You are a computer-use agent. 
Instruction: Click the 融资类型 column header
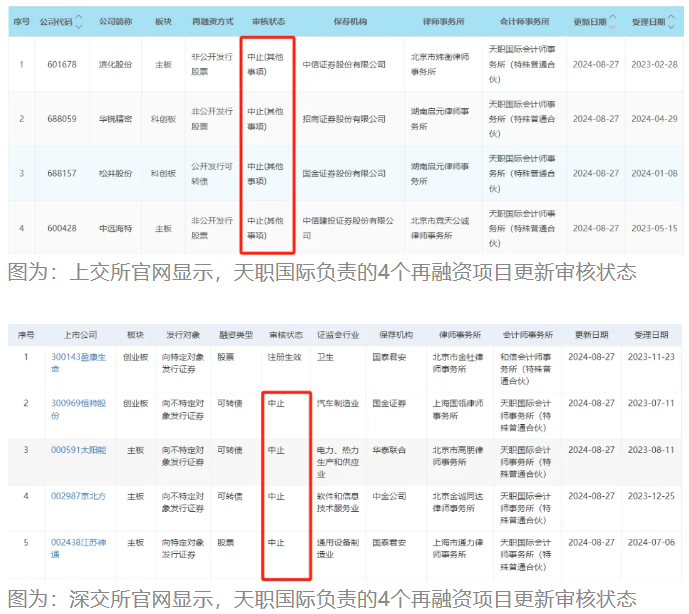[x=236, y=335]
